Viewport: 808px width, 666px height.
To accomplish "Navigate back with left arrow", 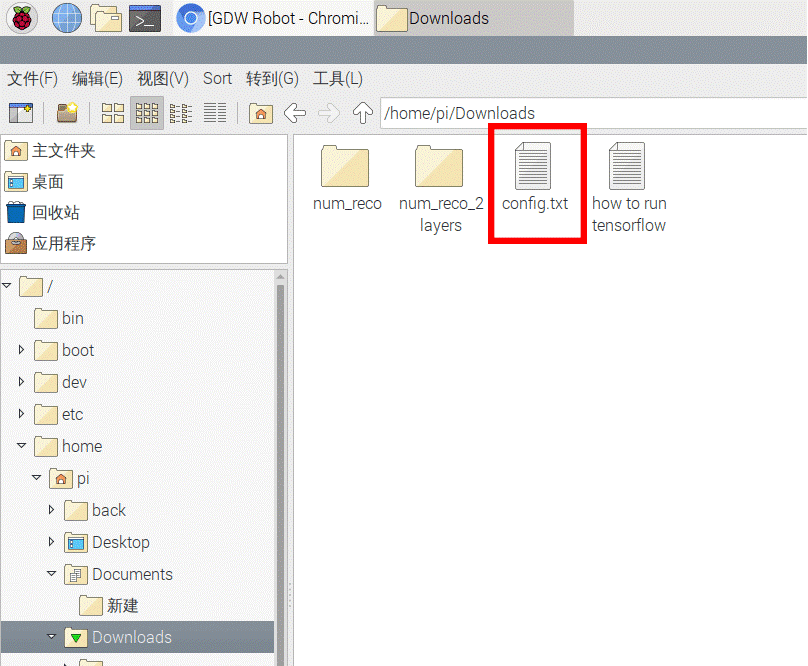I will click(295, 113).
